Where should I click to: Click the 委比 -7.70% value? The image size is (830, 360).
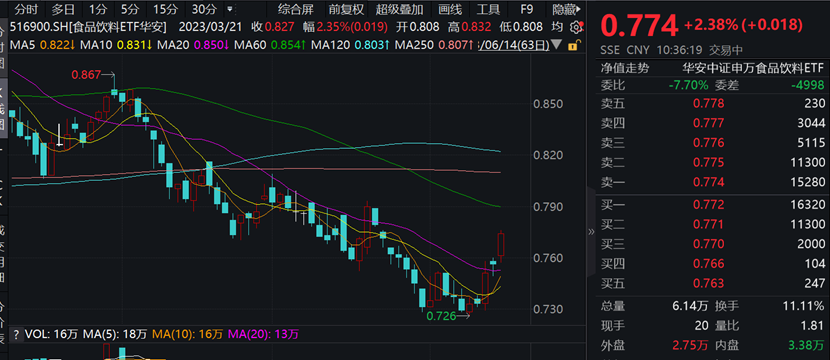click(688, 85)
